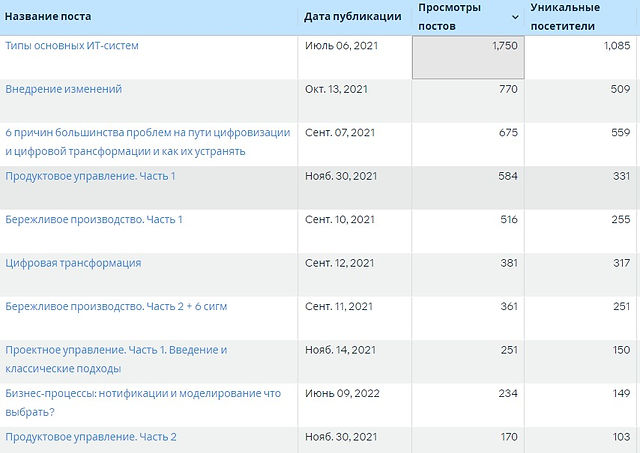Viewport: 640px width, 453px height.
Task: Select the 516 views cell
Action: [468, 231]
